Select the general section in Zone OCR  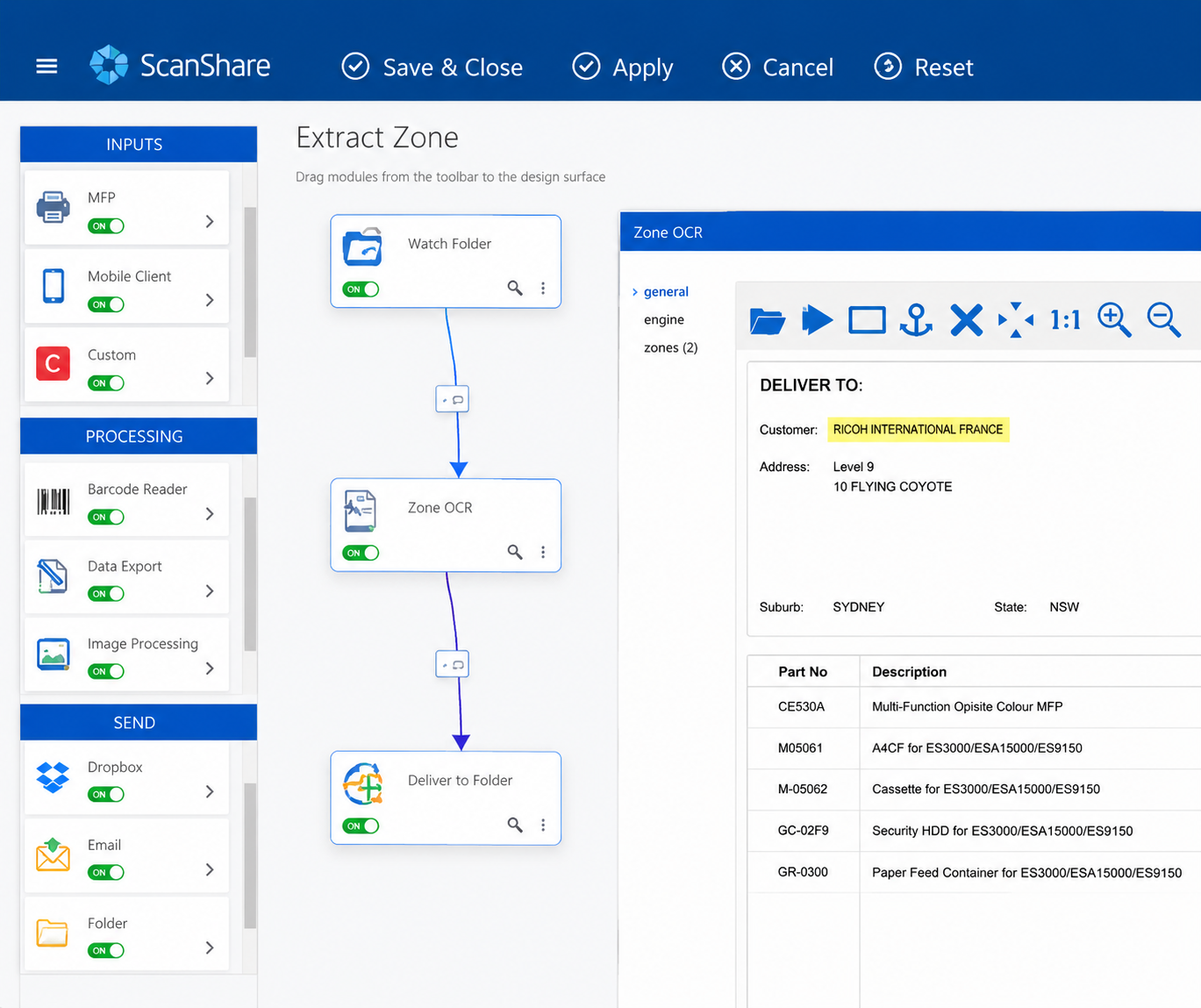tap(666, 291)
